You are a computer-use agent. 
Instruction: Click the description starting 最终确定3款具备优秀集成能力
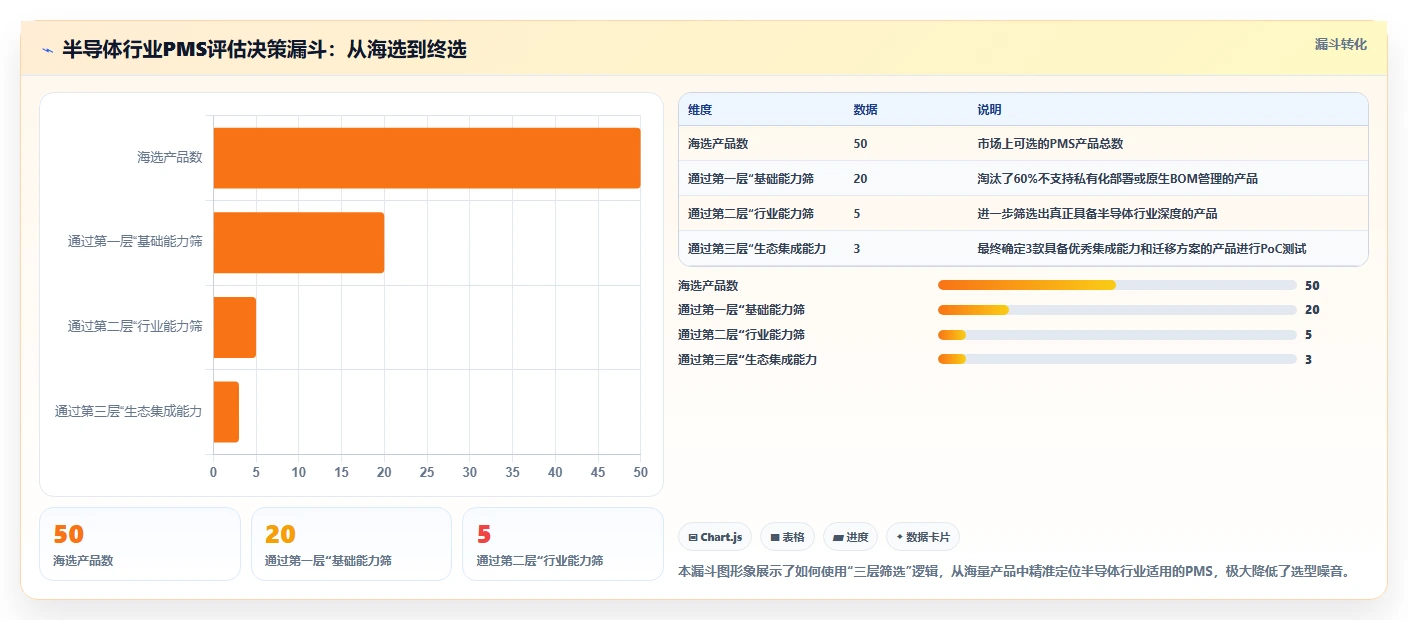[1142, 249]
